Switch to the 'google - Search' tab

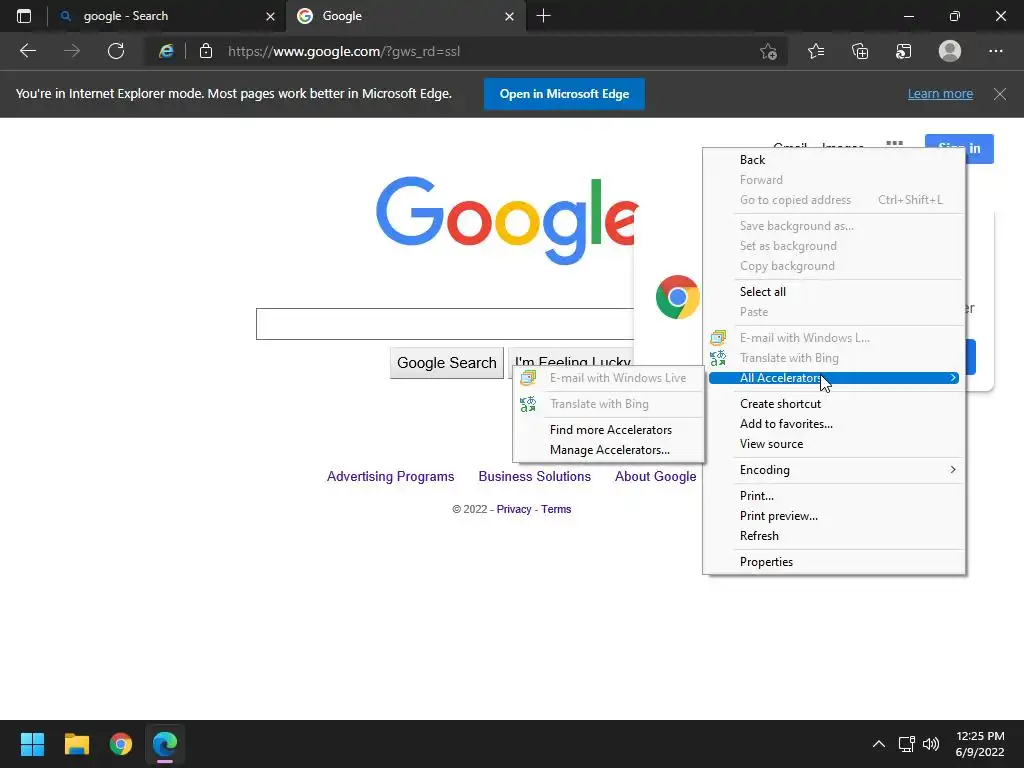(x=167, y=16)
